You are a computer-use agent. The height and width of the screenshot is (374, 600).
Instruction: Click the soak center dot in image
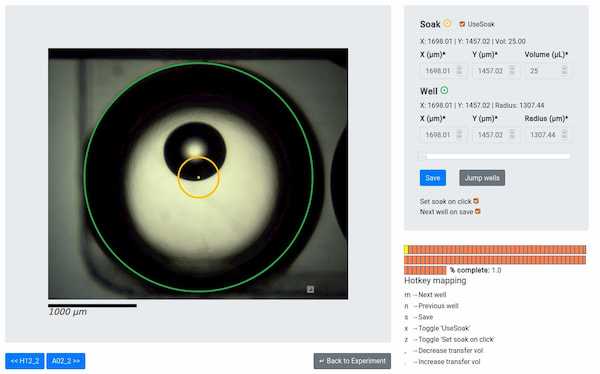point(199,177)
